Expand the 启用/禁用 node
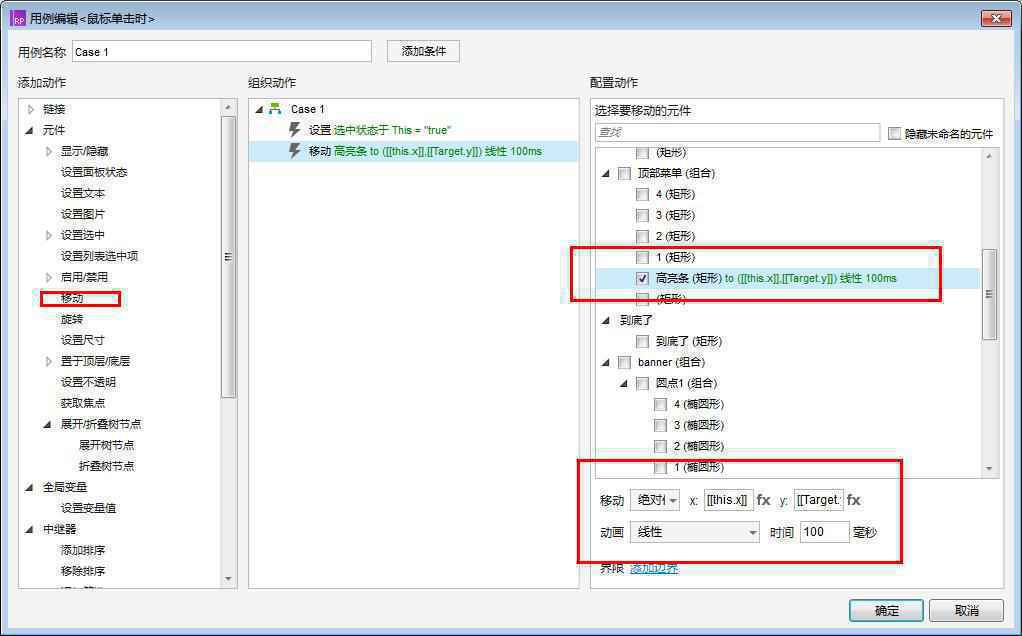This screenshot has width=1022, height=636. click(48, 277)
